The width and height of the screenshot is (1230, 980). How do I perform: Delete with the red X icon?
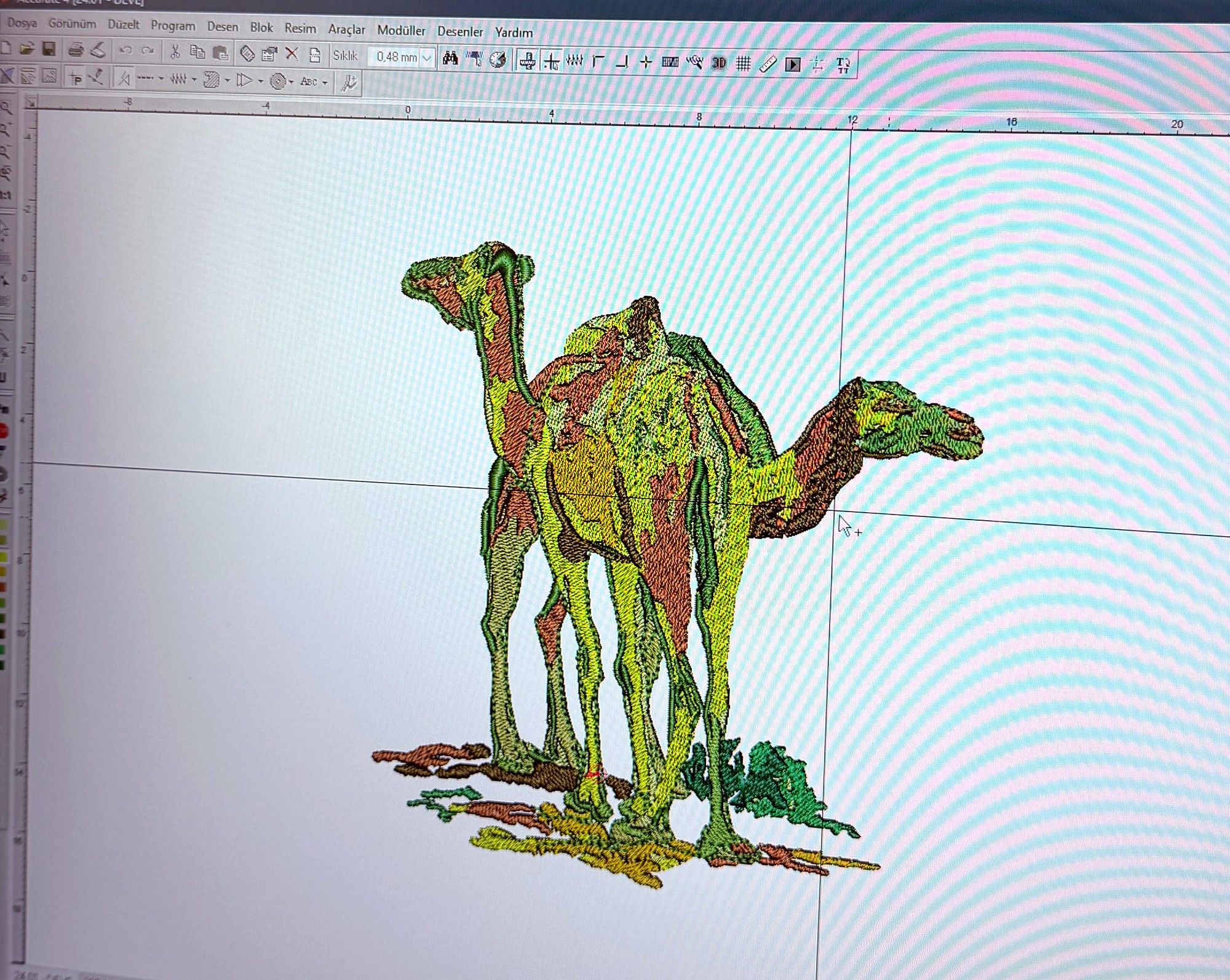(x=292, y=54)
